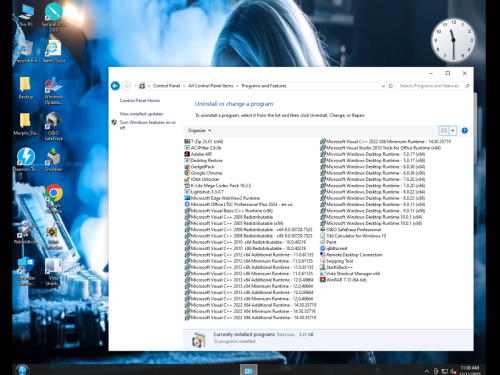500x375 pixels.
Task: Expand the Organize dropdown menu
Action: click(199, 131)
